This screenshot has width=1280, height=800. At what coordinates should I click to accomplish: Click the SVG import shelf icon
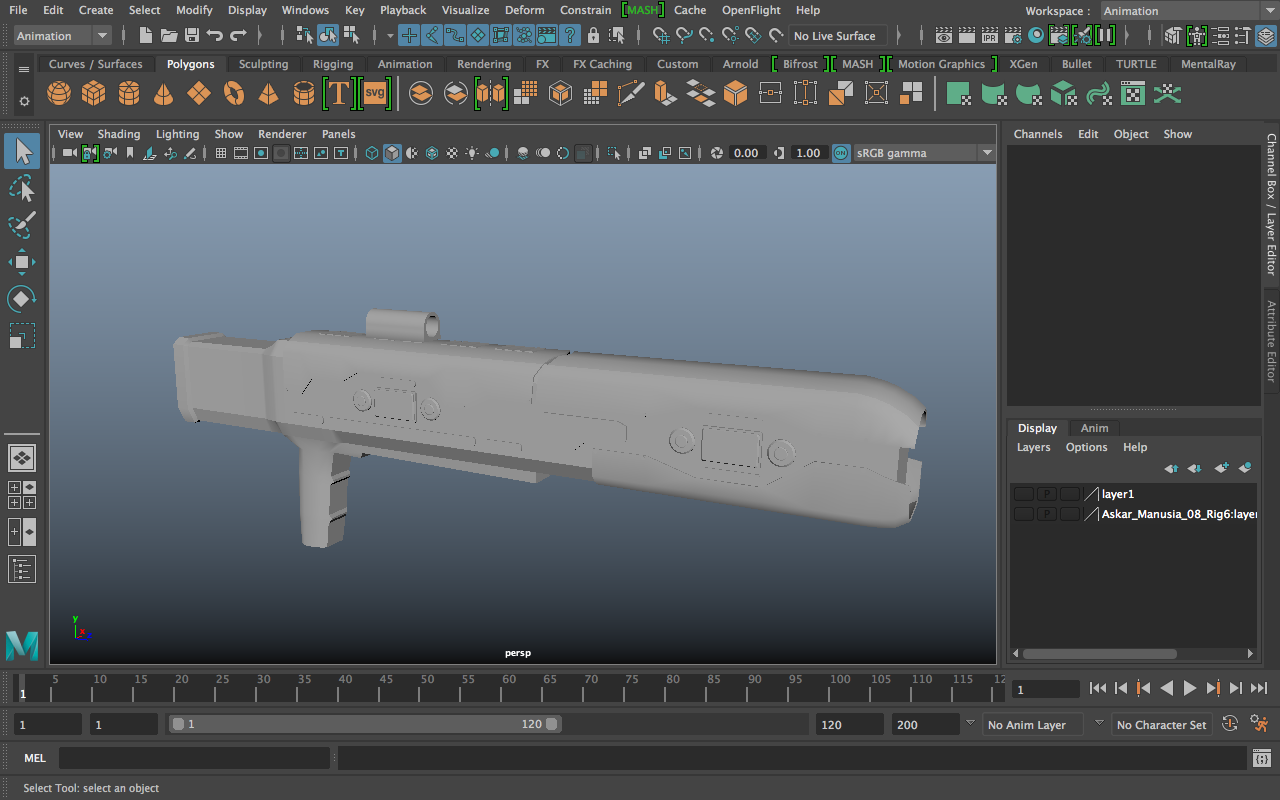(374, 94)
